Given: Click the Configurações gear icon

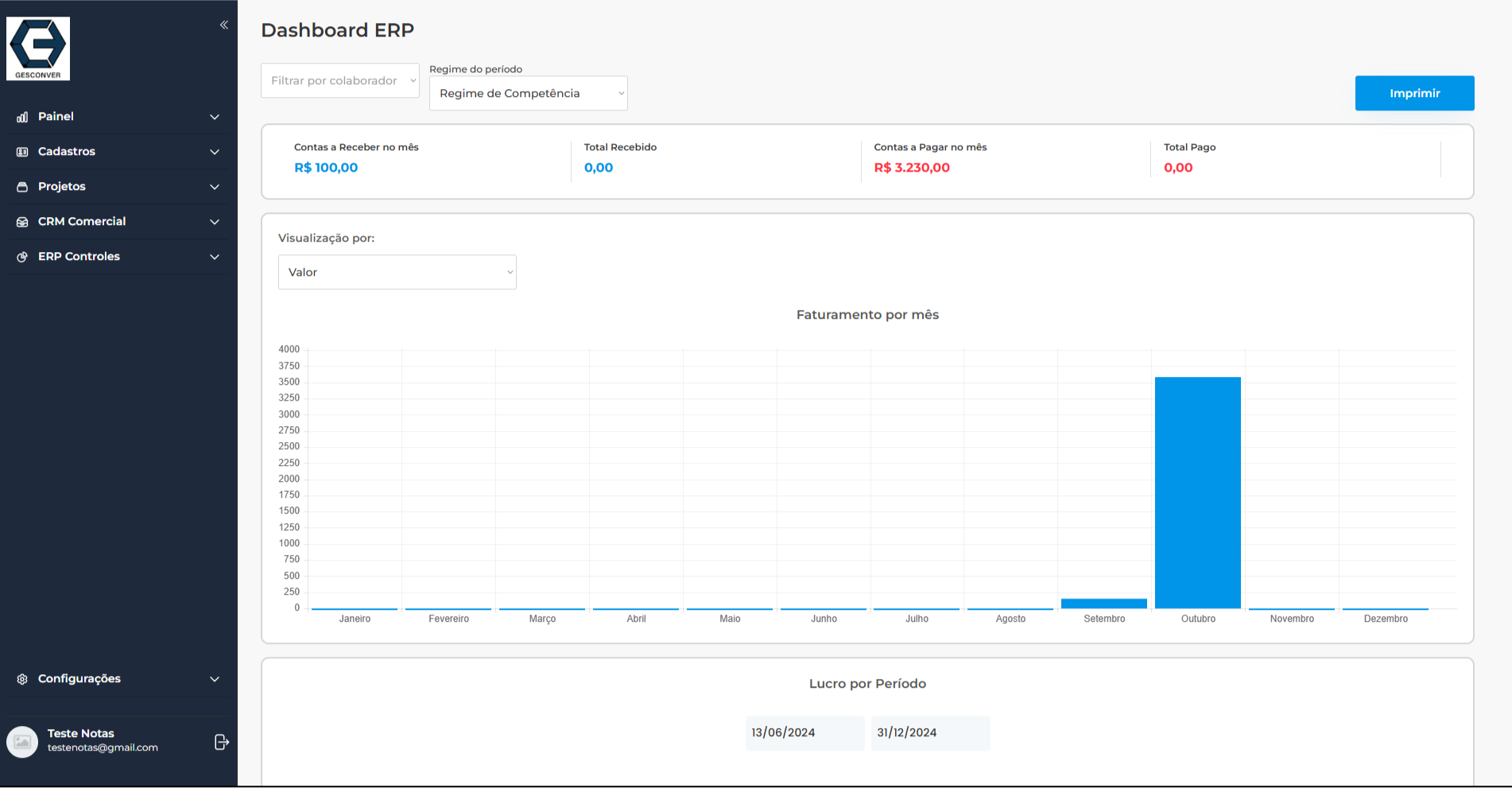Looking at the screenshot, I should [x=22, y=679].
